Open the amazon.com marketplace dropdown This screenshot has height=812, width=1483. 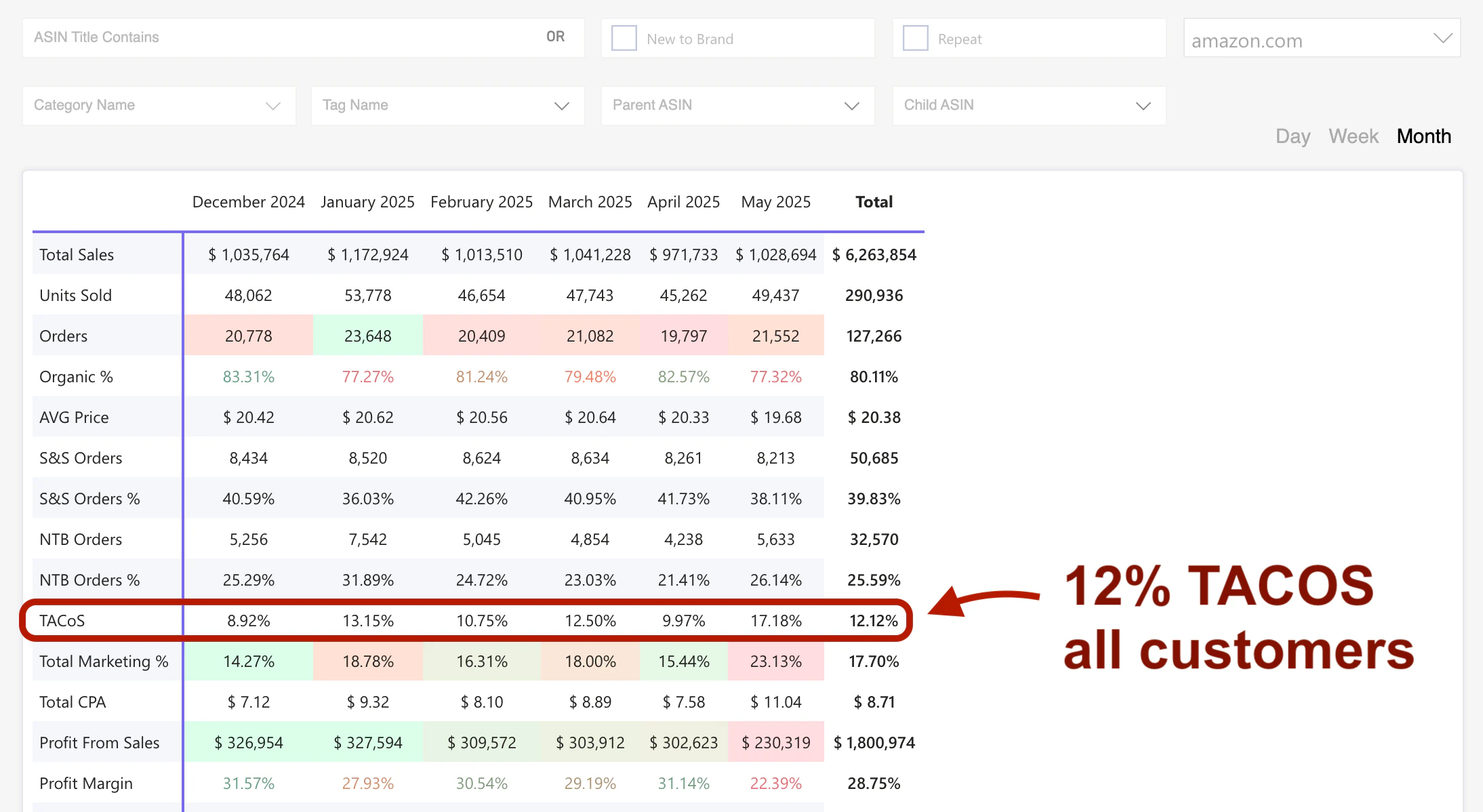[1322, 38]
